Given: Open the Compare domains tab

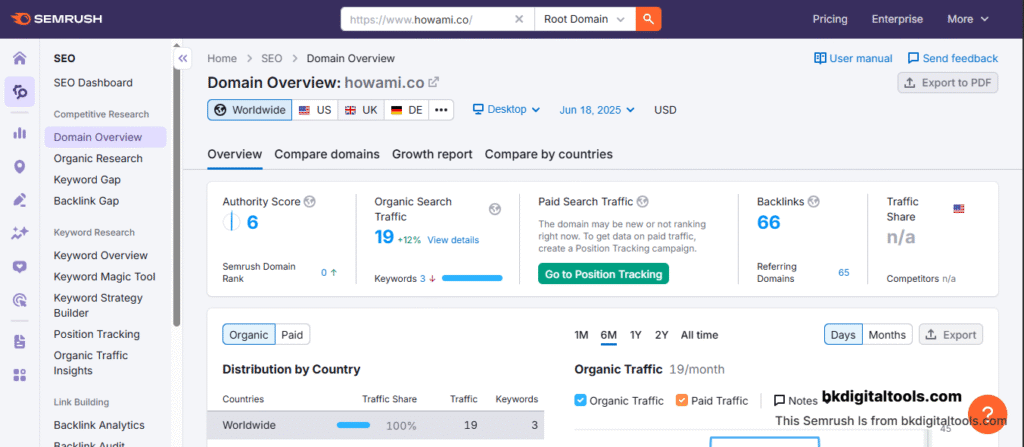Looking at the screenshot, I should pyautogui.click(x=327, y=154).
